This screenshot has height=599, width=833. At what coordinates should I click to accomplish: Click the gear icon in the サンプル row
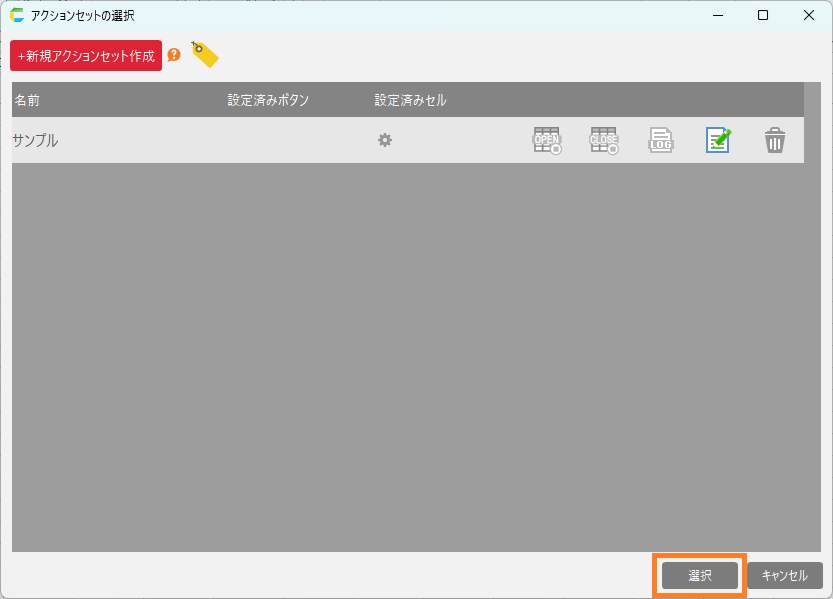384,141
